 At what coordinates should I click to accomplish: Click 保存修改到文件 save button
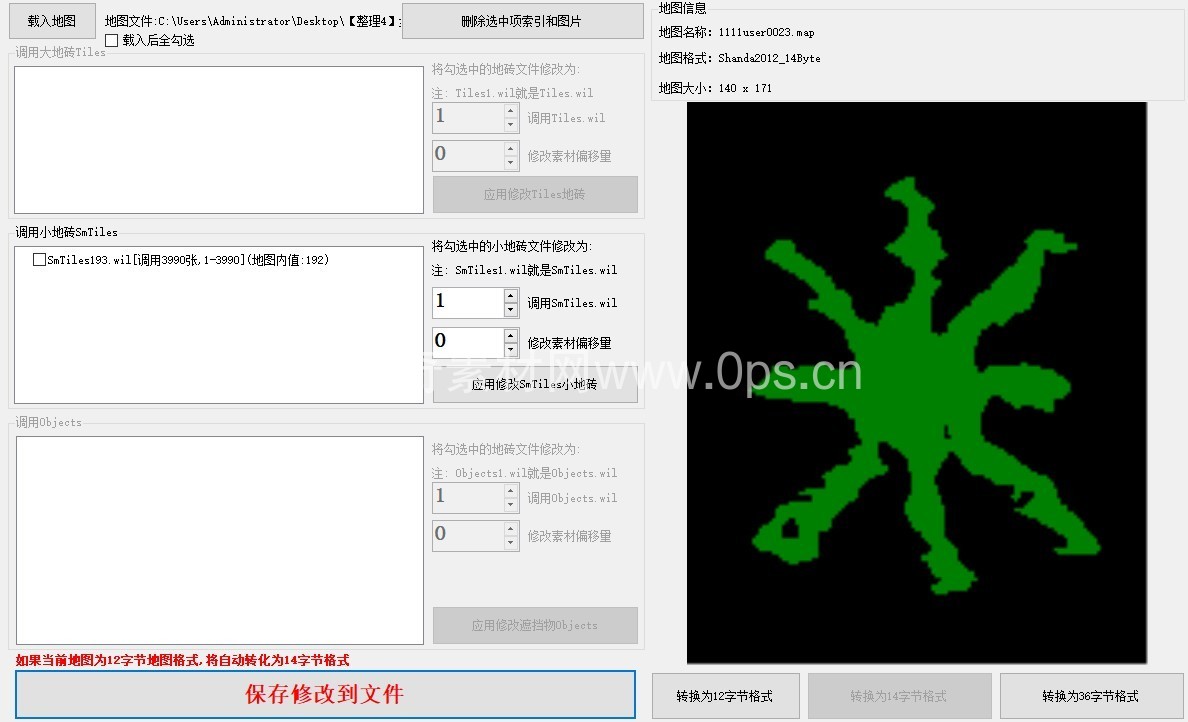(x=325, y=694)
